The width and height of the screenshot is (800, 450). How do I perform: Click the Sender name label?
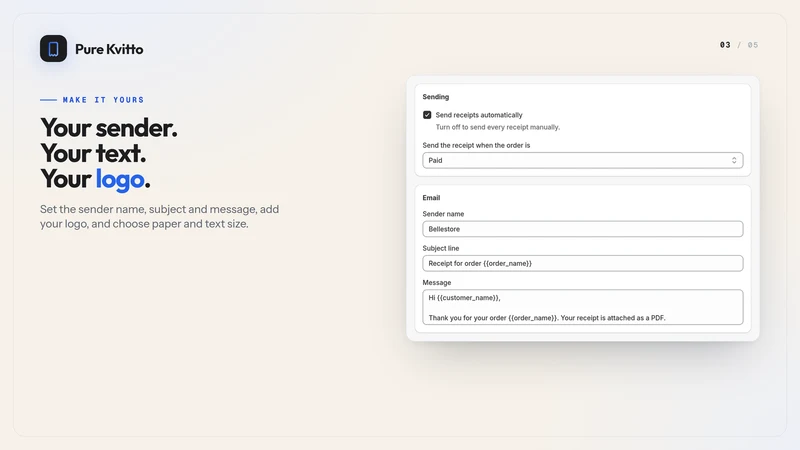[443, 214]
